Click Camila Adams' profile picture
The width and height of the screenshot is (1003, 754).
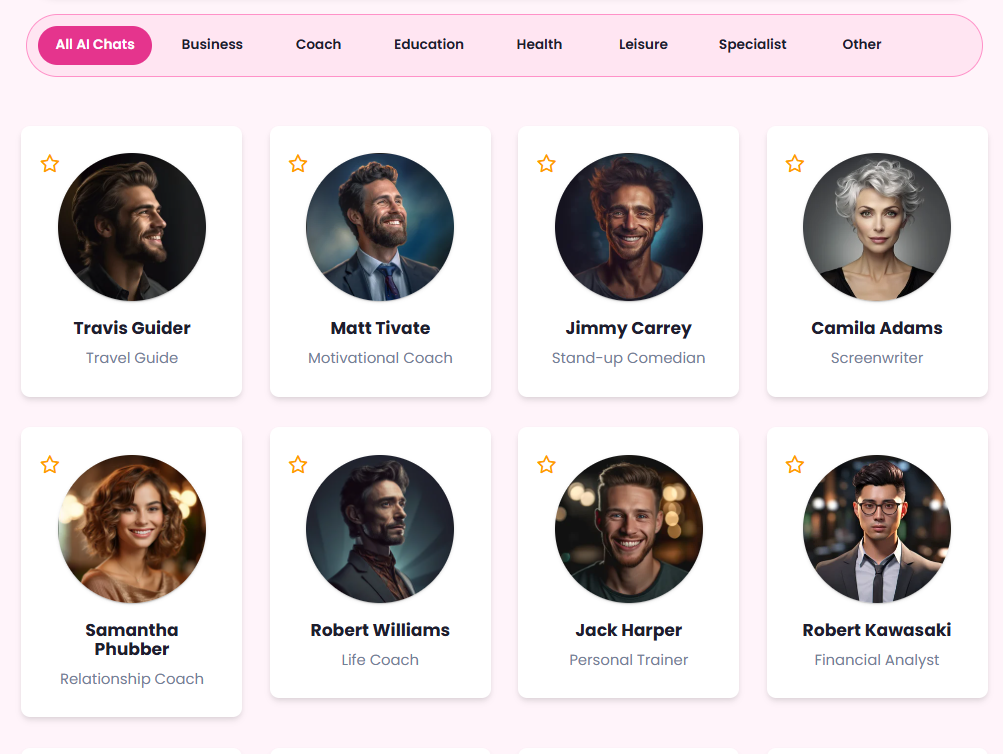(877, 227)
